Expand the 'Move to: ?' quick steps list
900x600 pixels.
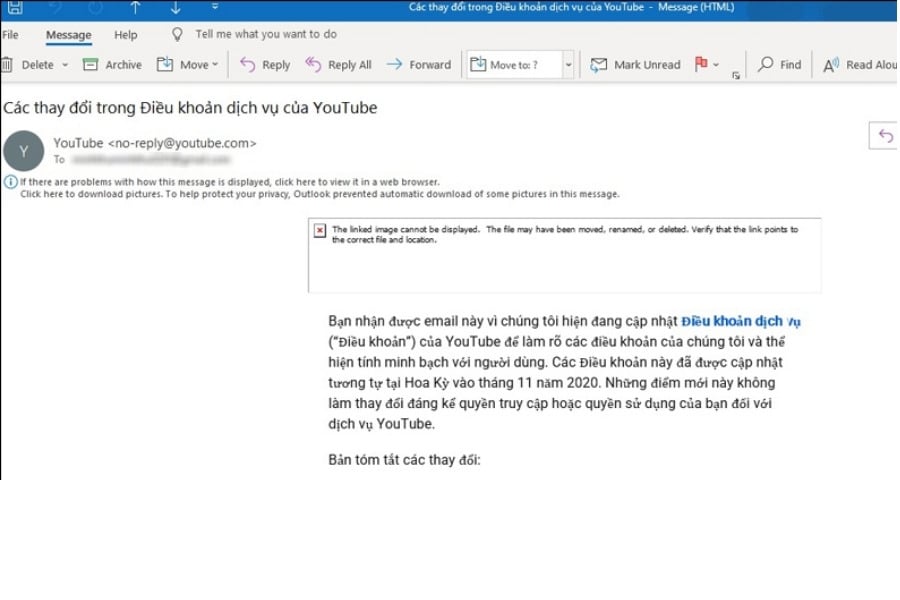(x=569, y=65)
